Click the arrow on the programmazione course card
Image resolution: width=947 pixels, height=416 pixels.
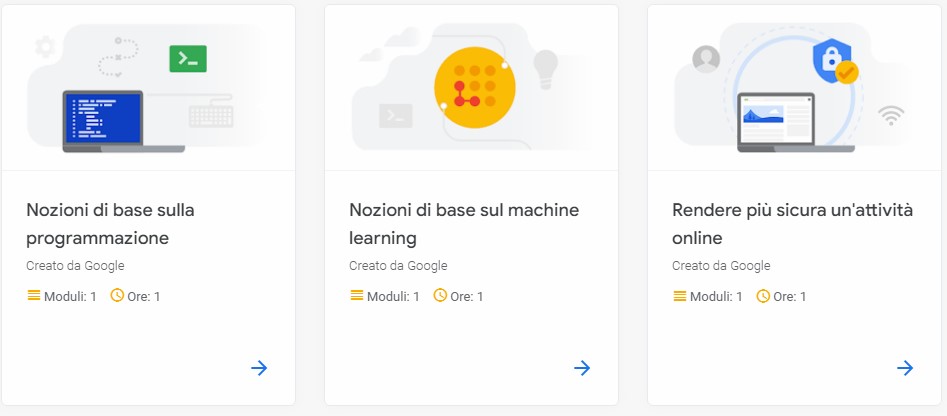pos(259,368)
